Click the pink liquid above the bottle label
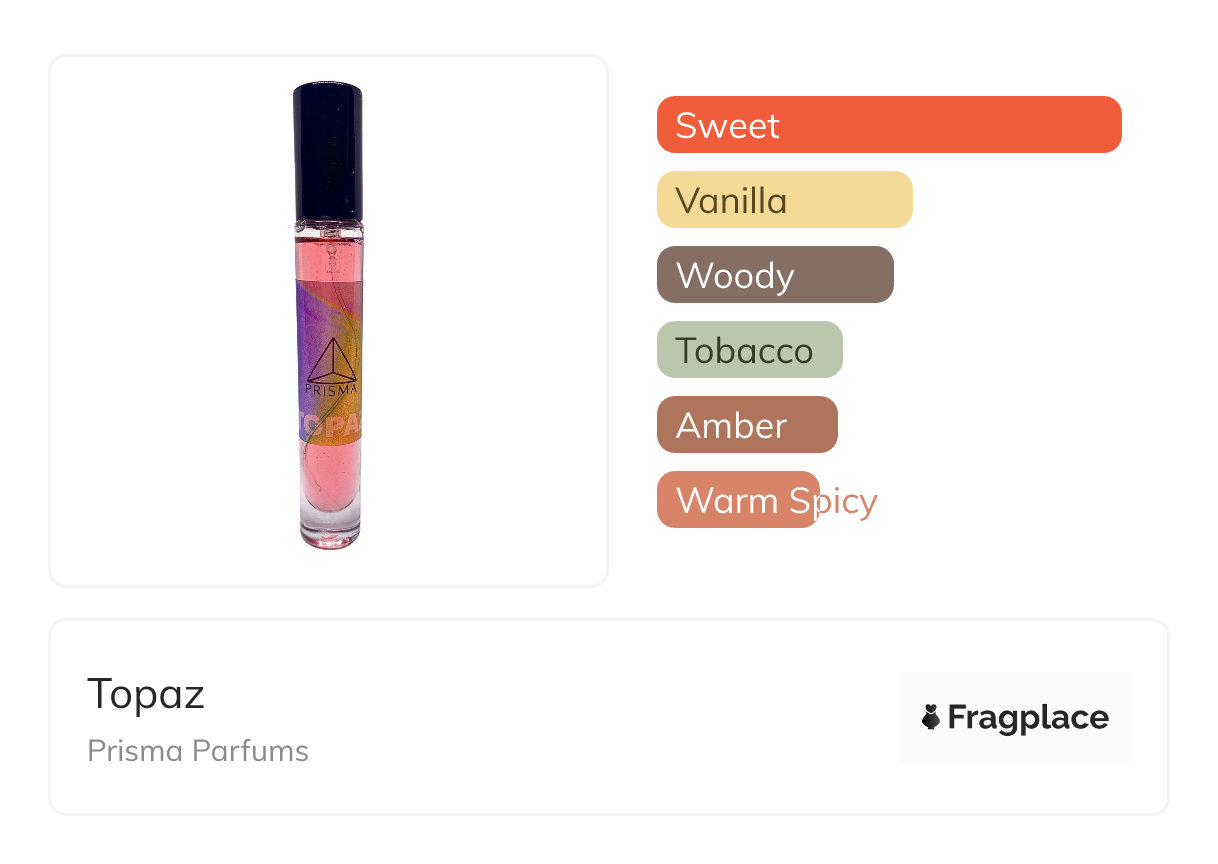This screenshot has height=864, width=1218. (329, 255)
